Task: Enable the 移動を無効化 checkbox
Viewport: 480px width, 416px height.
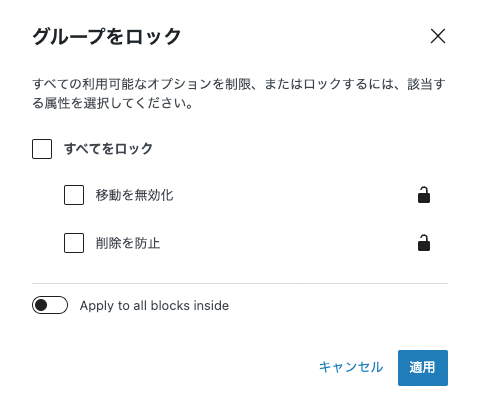Action: click(x=74, y=195)
